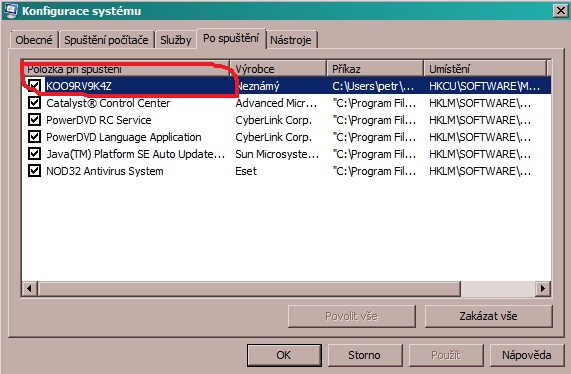
Task: Uncheck Java(TM) Platform SE Auto Update
Action: 34,154
